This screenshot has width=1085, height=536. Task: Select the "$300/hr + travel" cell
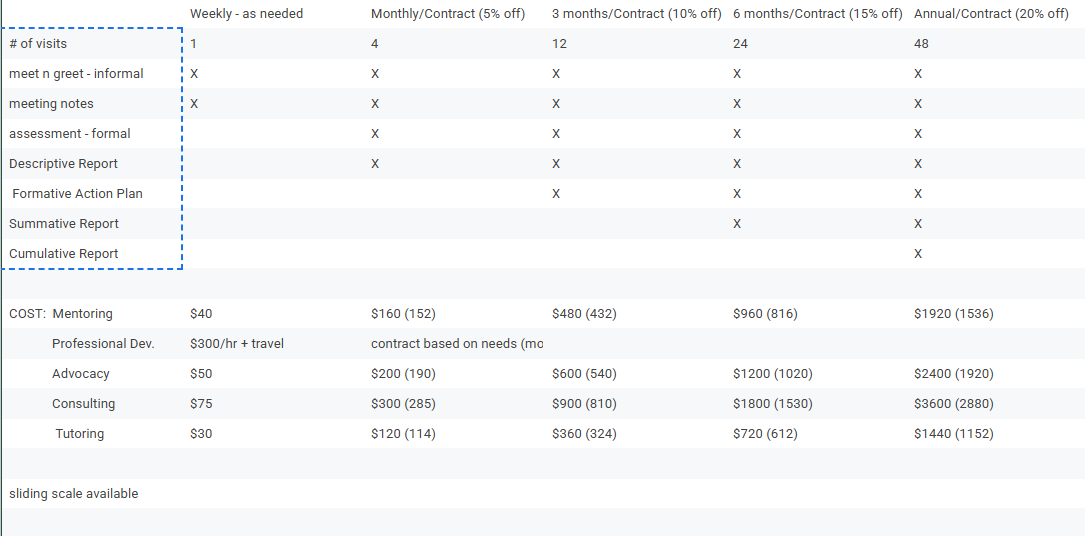point(237,344)
